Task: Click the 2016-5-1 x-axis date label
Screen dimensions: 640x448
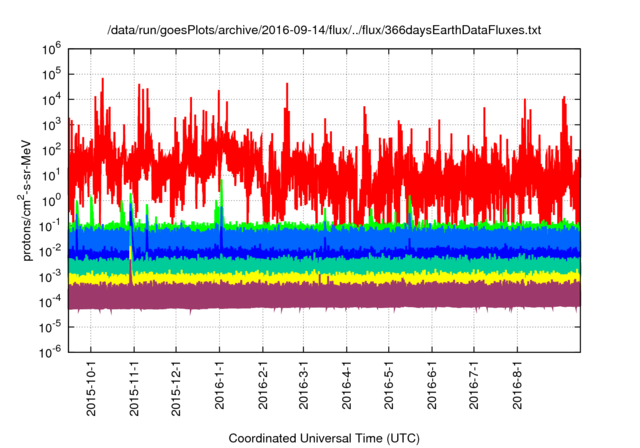Action: (x=389, y=385)
